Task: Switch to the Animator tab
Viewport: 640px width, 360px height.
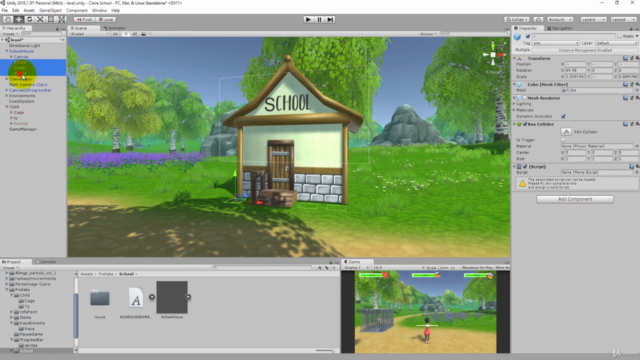Action: click(x=115, y=28)
